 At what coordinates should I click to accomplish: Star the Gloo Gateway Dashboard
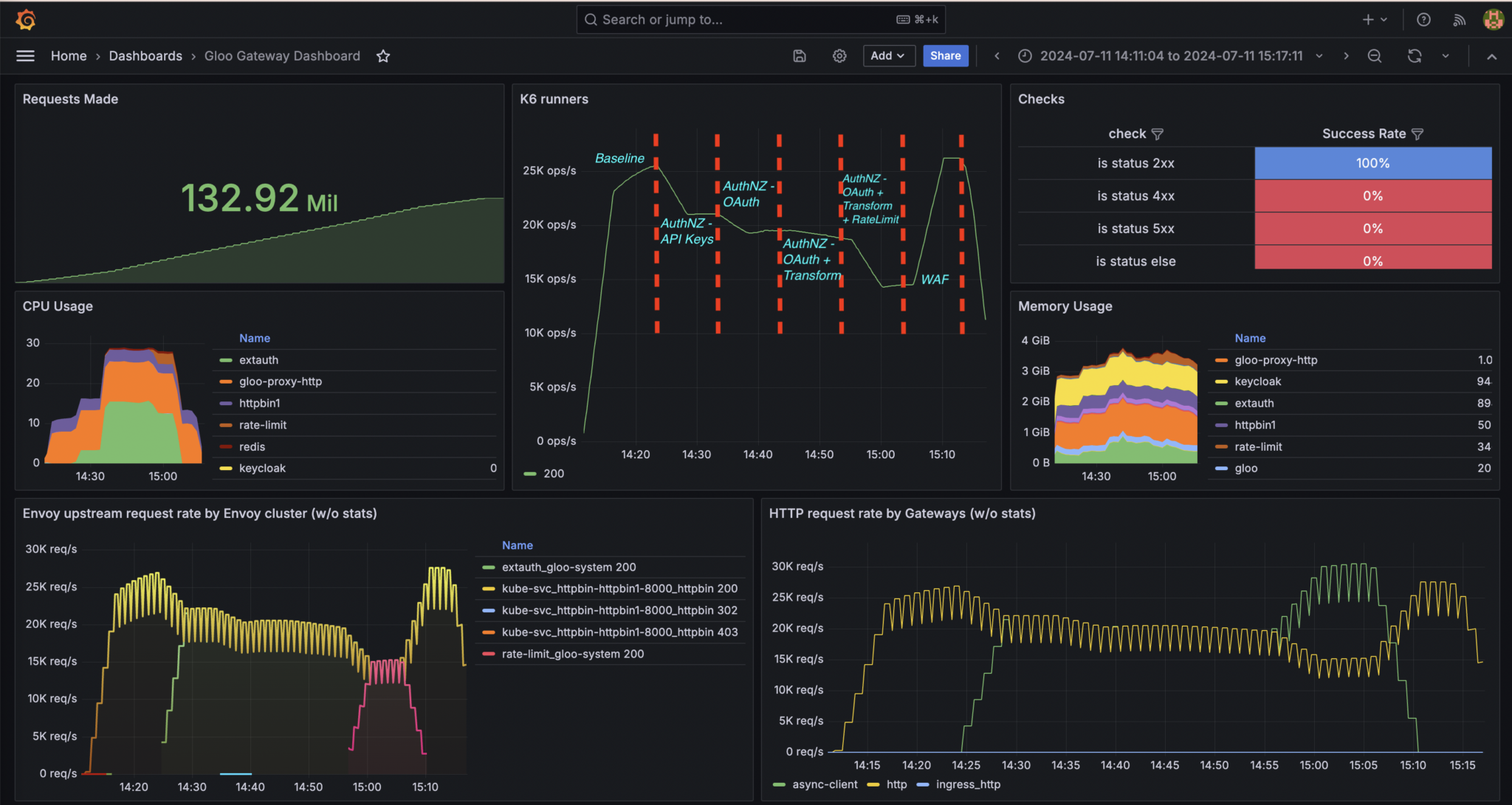coord(383,56)
